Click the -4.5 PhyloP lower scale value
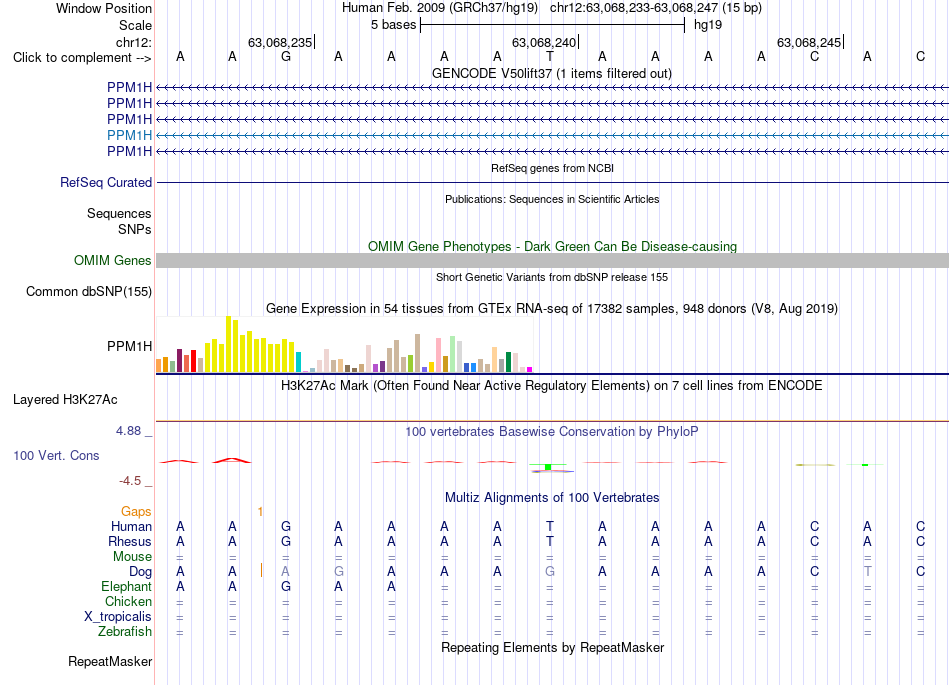Screen dimensions: 950x685 point(130,481)
